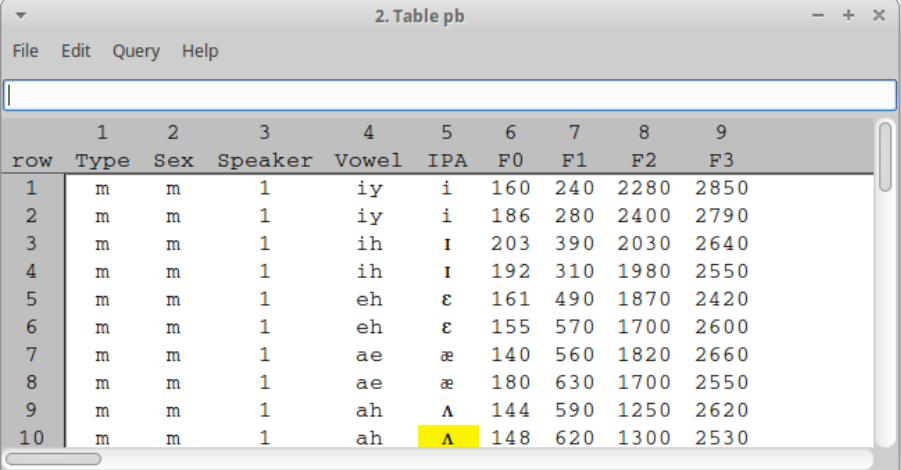The height and width of the screenshot is (470, 901).
Task: Select the Sex column header
Action: (x=173, y=160)
